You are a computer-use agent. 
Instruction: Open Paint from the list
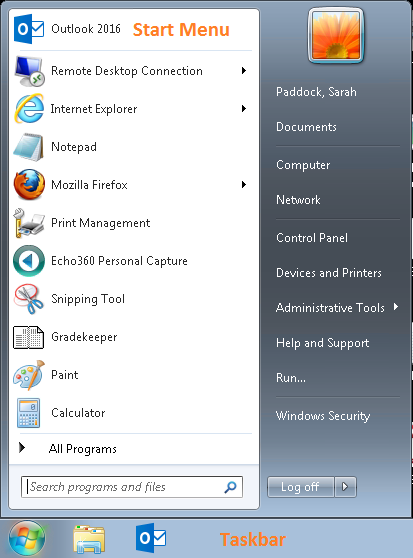coord(64,375)
